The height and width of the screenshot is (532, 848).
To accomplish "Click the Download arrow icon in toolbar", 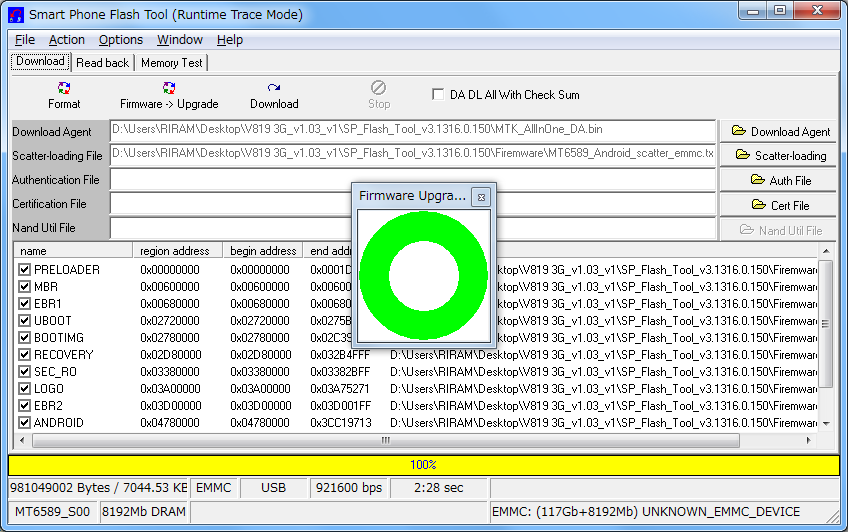I will (274, 88).
